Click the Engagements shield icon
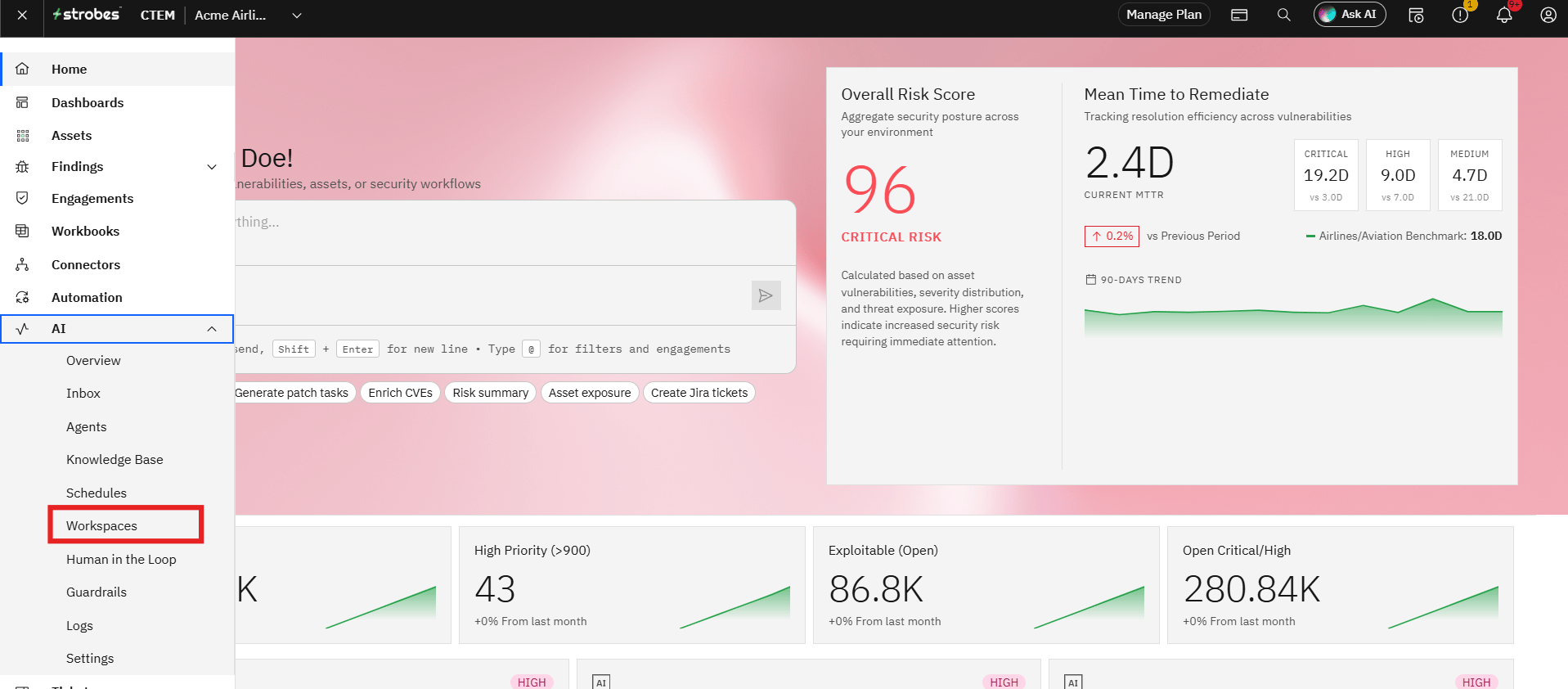 coord(22,198)
